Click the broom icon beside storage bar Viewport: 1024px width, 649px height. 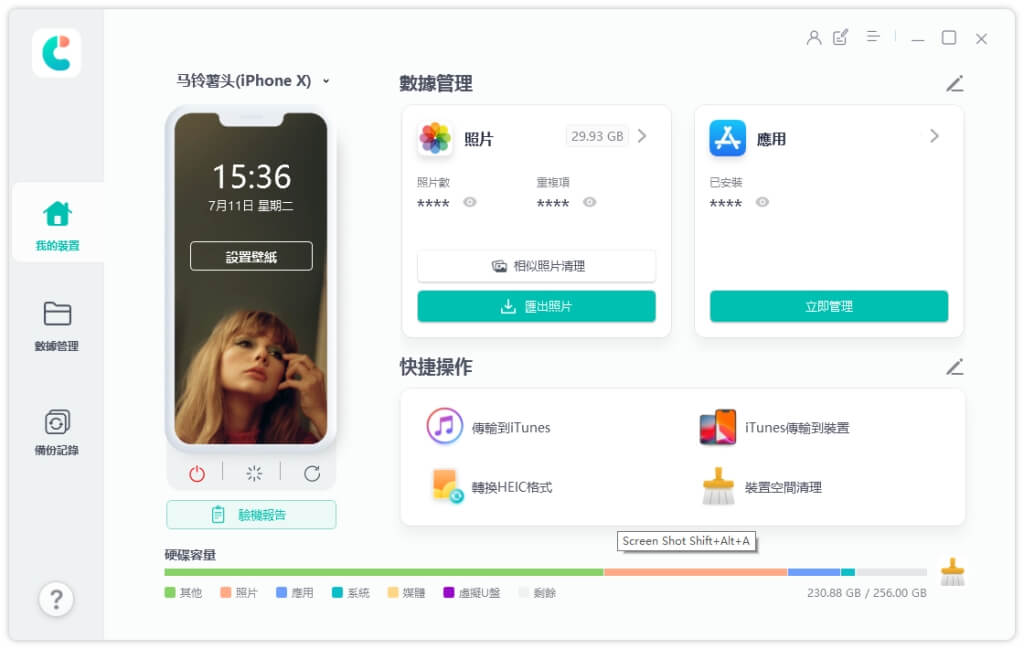point(952,572)
